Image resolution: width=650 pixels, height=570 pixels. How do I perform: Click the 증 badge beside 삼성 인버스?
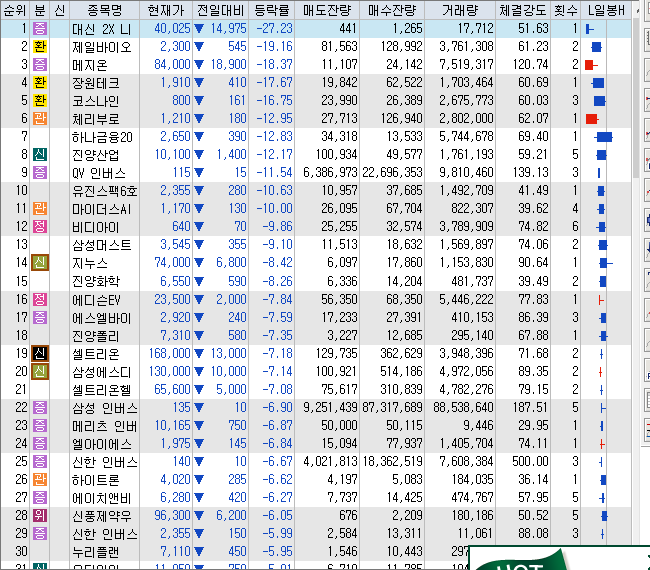click(40, 407)
